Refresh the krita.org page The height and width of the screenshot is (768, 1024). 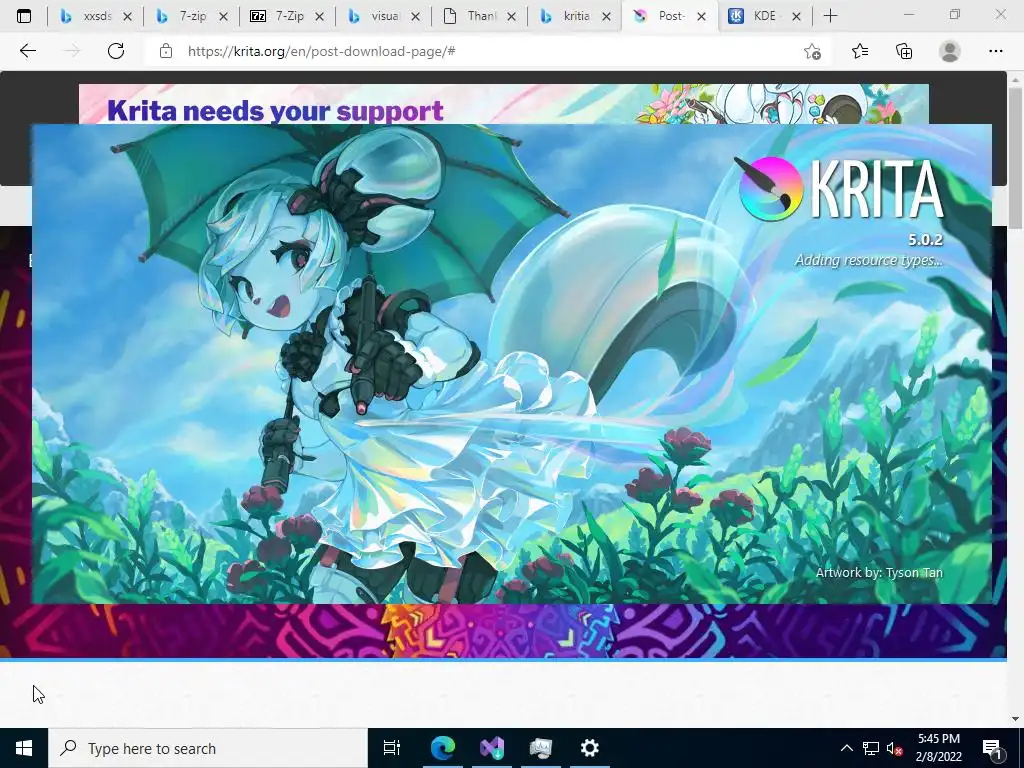pyautogui.click(x=116, y=51)
